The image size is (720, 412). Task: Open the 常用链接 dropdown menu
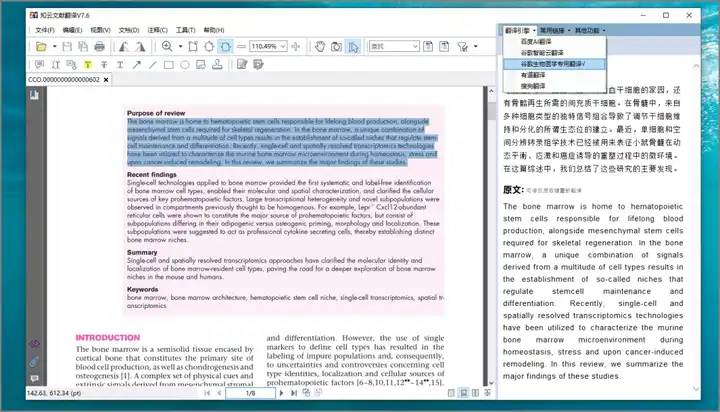pos(555,30)
